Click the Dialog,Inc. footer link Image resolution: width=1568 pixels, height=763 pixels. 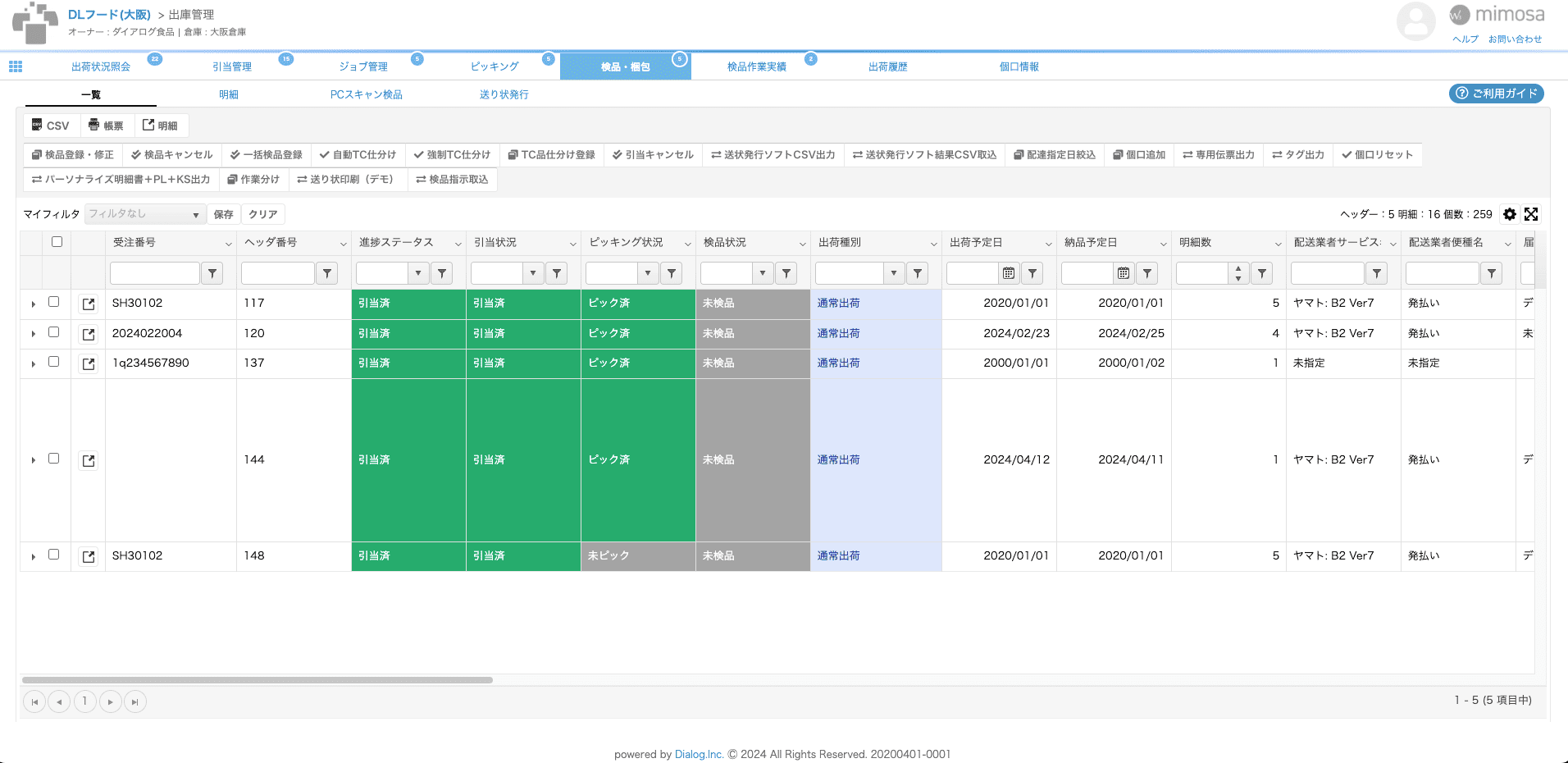click(699, 755)
